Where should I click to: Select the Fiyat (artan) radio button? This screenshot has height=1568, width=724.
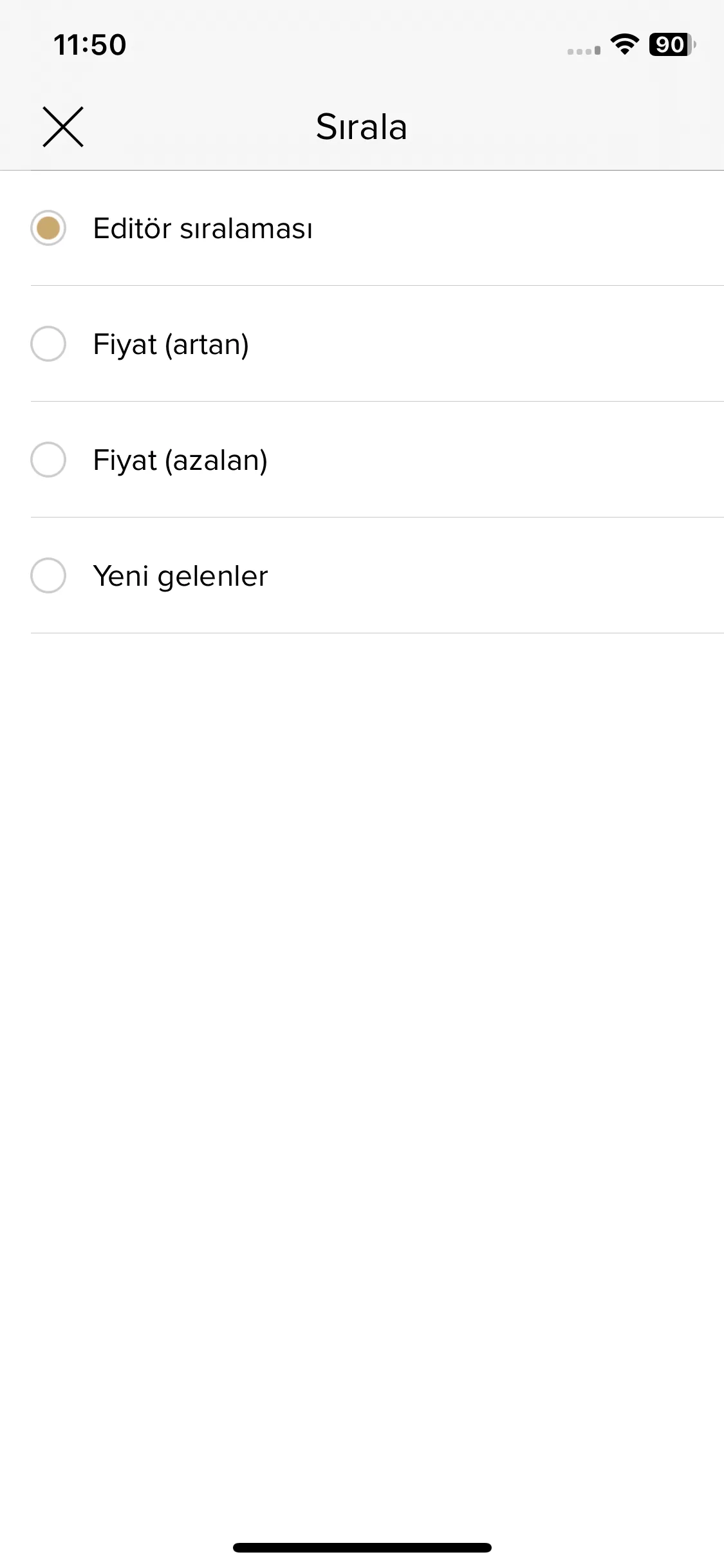(x=48, y=344)
